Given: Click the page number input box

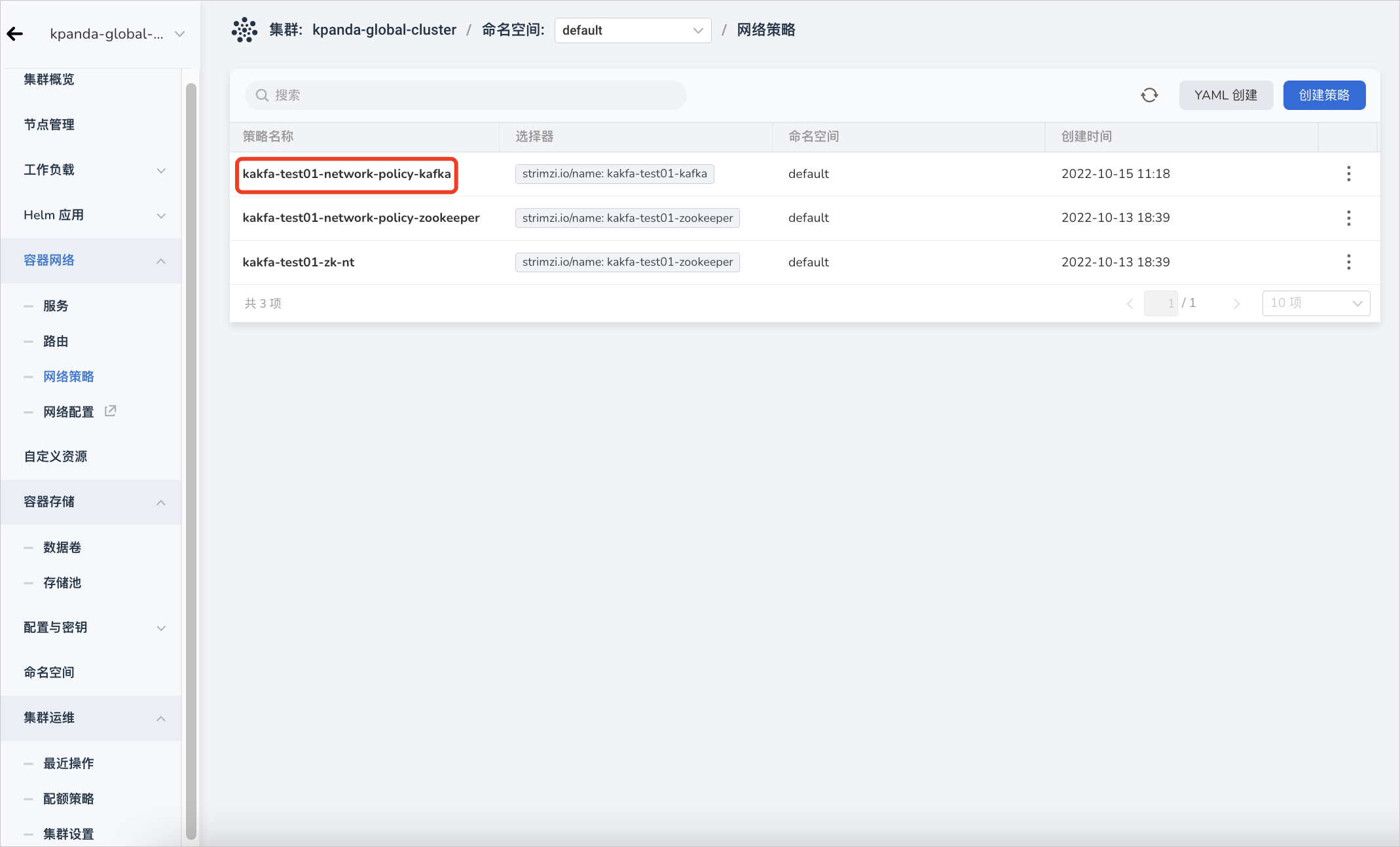Looking at the screenshot, I should [1160, 303].
